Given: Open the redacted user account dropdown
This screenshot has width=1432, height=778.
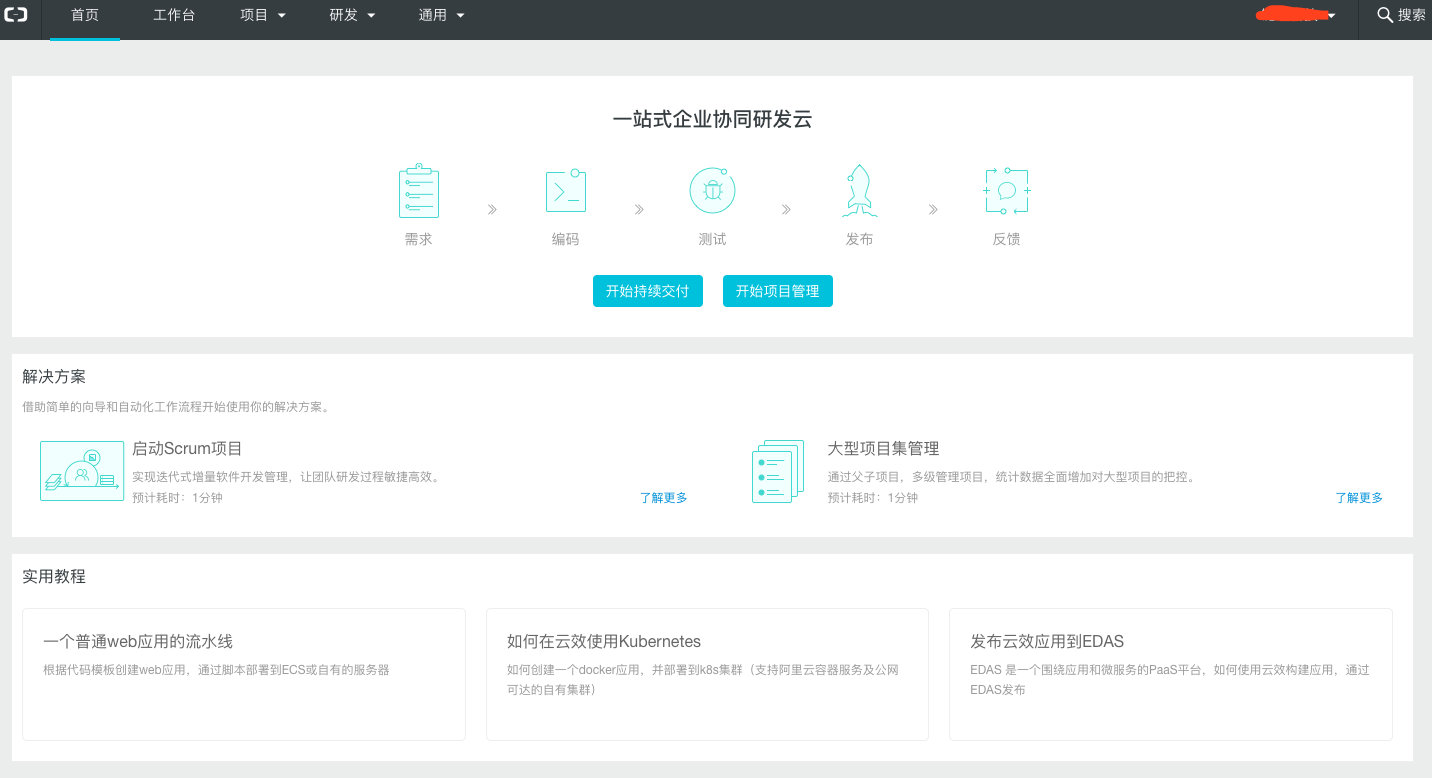Looking at the screenshot, I should (1298, 15).
